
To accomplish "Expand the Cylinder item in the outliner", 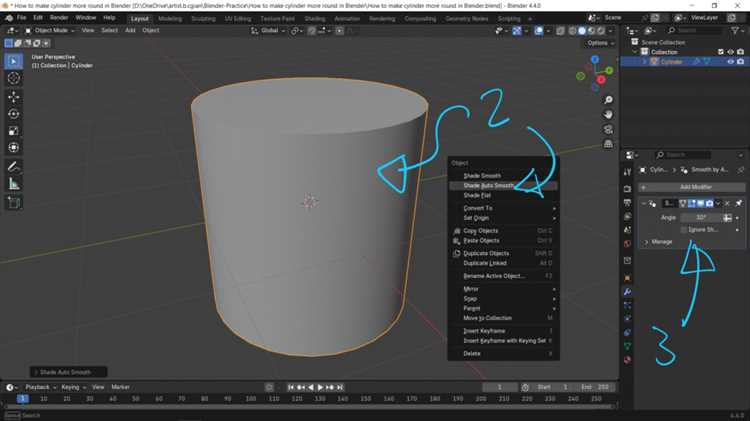I will pyautogui.click(x=644, y=62).
